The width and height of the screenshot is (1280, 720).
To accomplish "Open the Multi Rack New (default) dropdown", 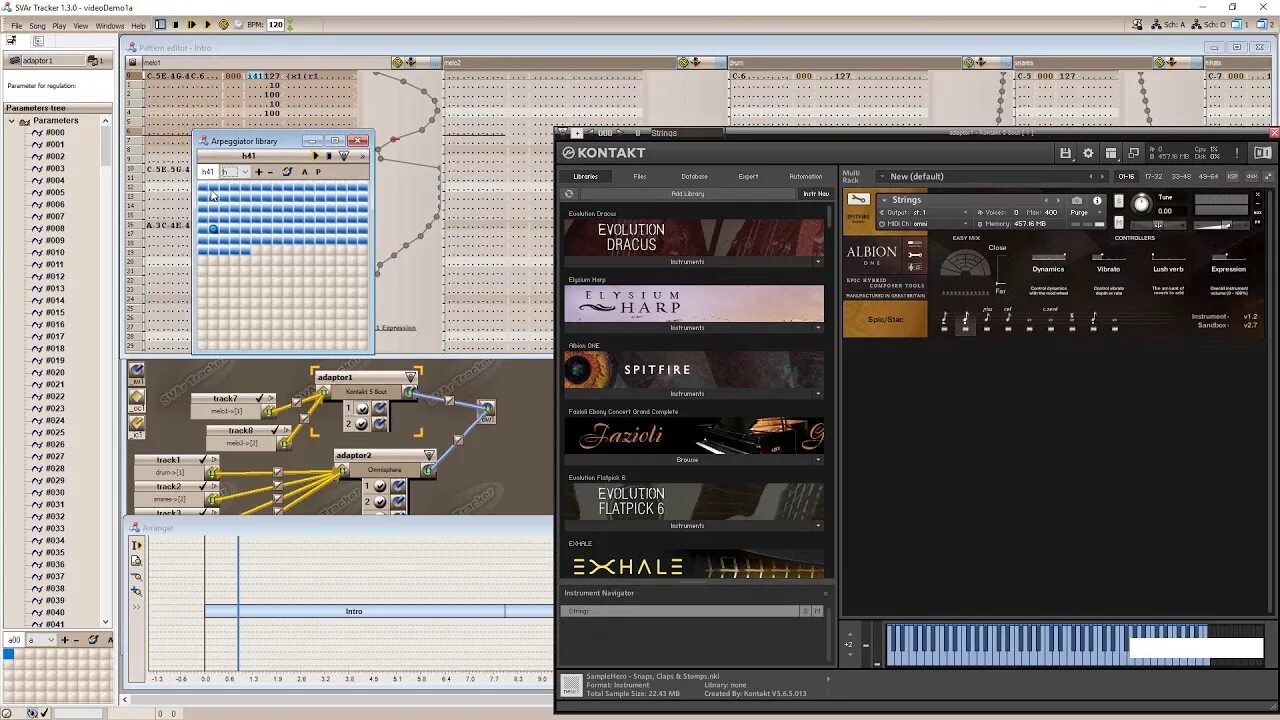I will (881, 176).
